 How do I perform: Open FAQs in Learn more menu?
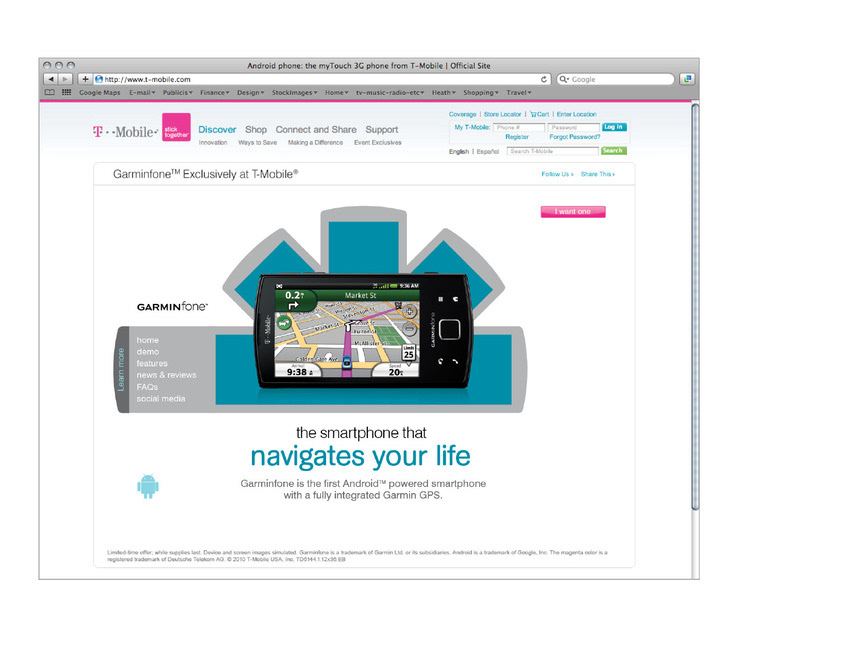point(147,387)
